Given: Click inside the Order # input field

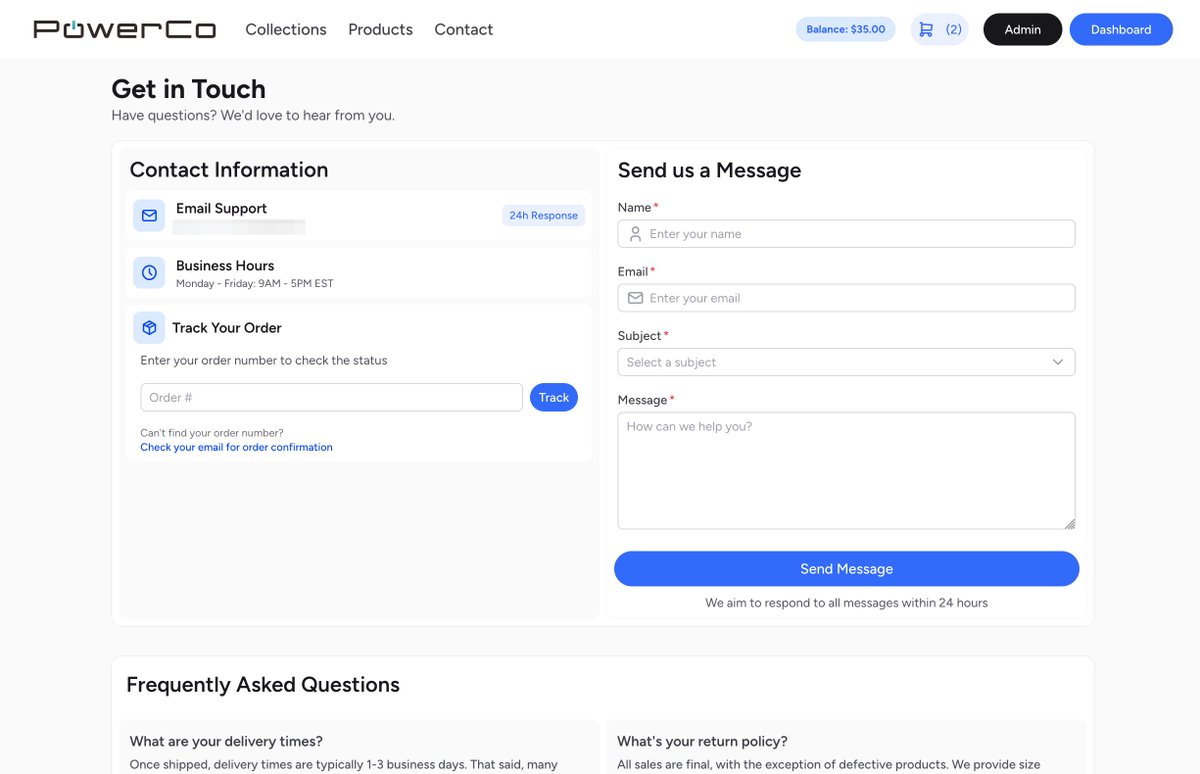Looking at the screenshot, I should click(x=330, y=397).
